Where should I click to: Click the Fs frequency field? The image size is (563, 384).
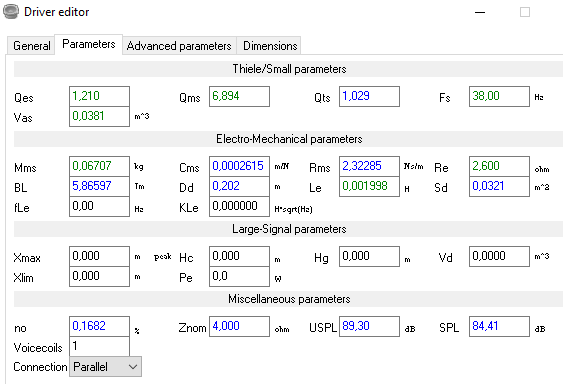pyautogui.click(x=499, y=96)
